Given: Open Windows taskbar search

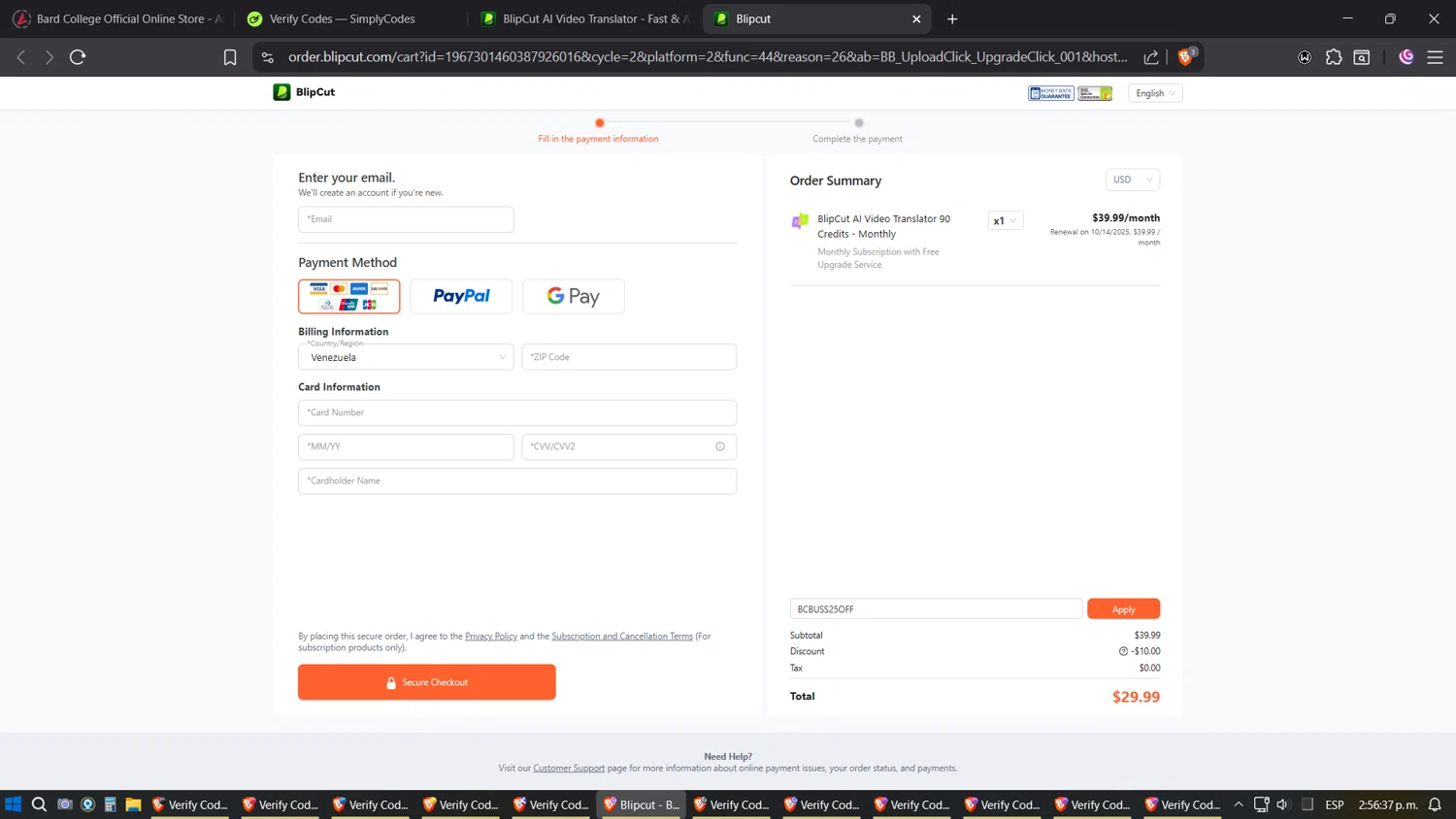Looking at the screenshot, I should click(39, 804).
